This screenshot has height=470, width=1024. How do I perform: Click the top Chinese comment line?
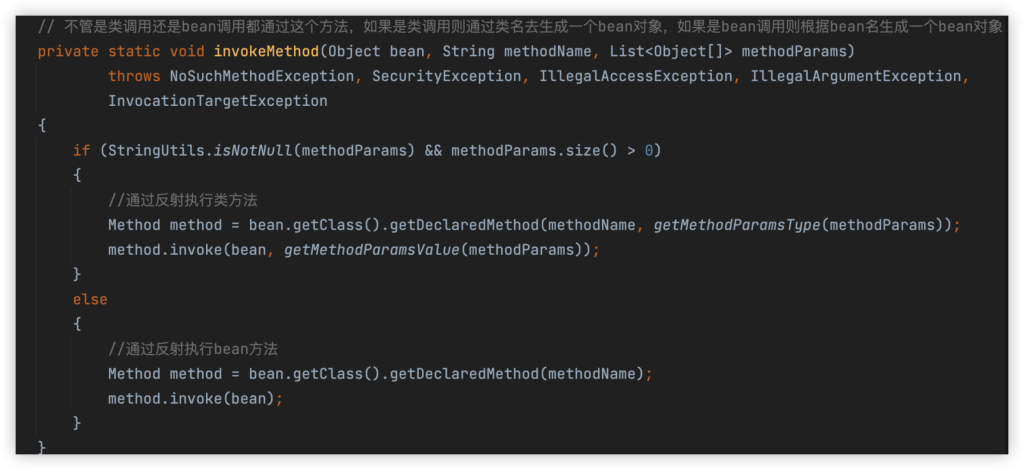520,27
